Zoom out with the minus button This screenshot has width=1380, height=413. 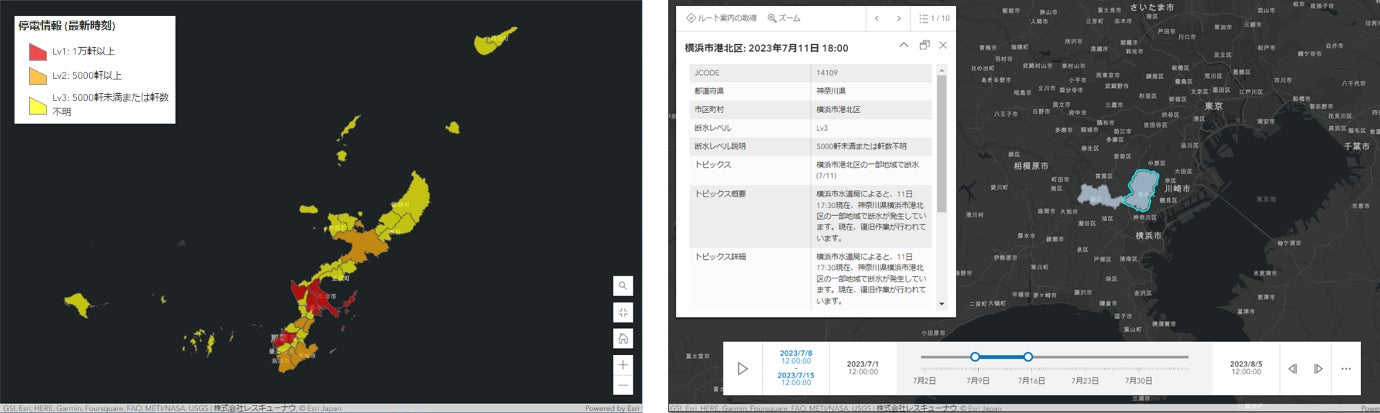point(623,386)
